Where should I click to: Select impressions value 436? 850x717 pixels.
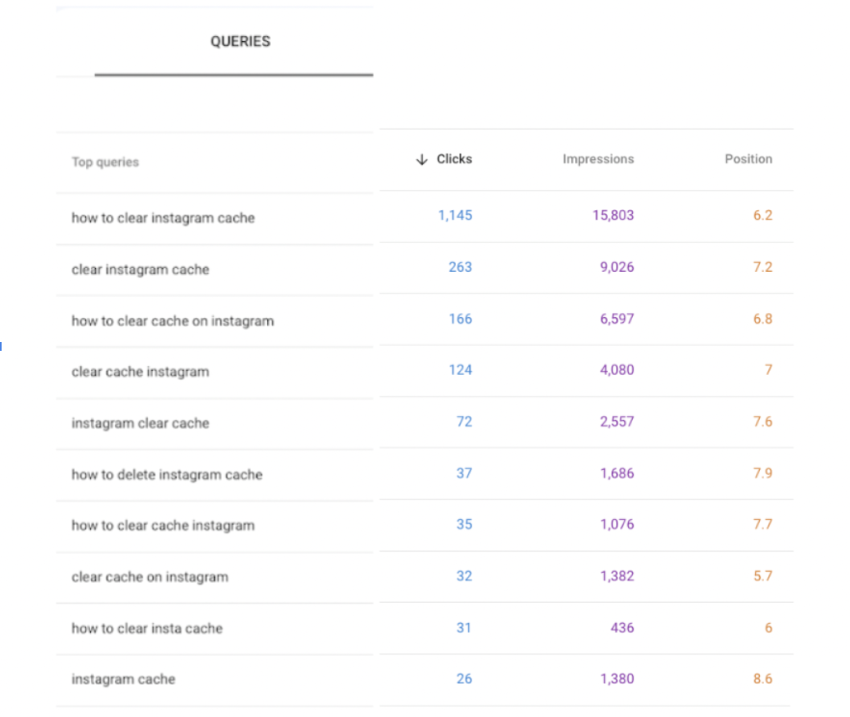click(622, 628)
